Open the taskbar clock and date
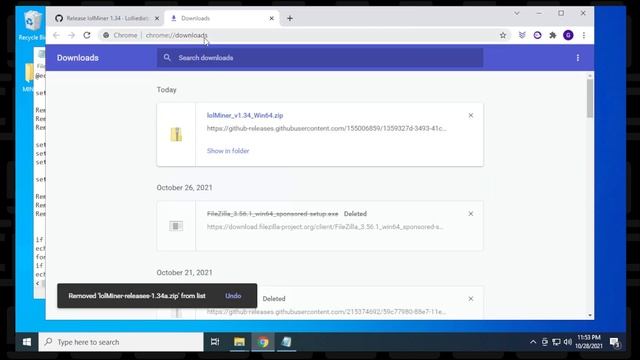640x360 pixels. click(589, 342)
